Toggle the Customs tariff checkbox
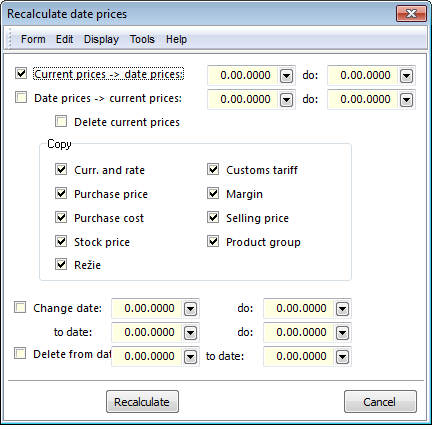This screenshot has width=432, height=425. point(213,170)
